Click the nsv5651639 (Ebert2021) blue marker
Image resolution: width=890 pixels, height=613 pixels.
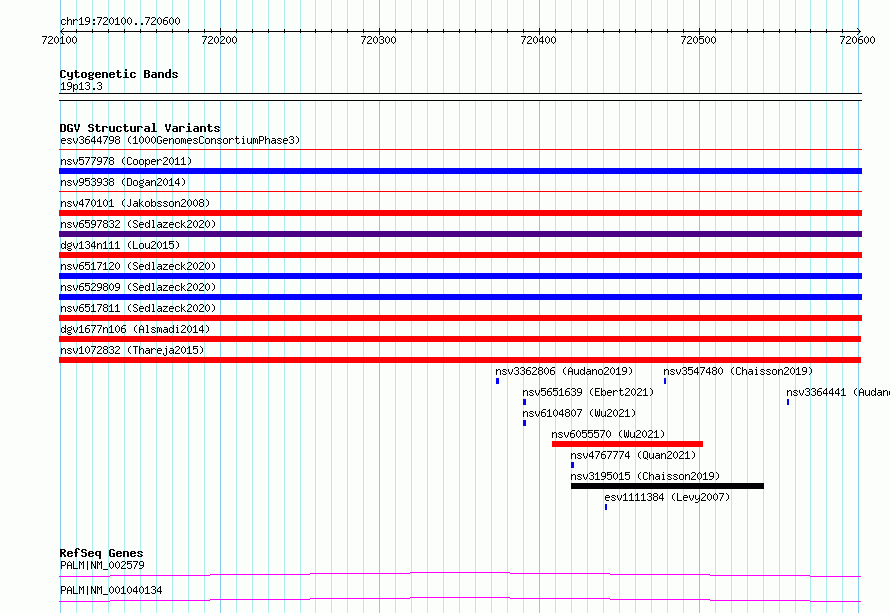[x=524, y=402]
